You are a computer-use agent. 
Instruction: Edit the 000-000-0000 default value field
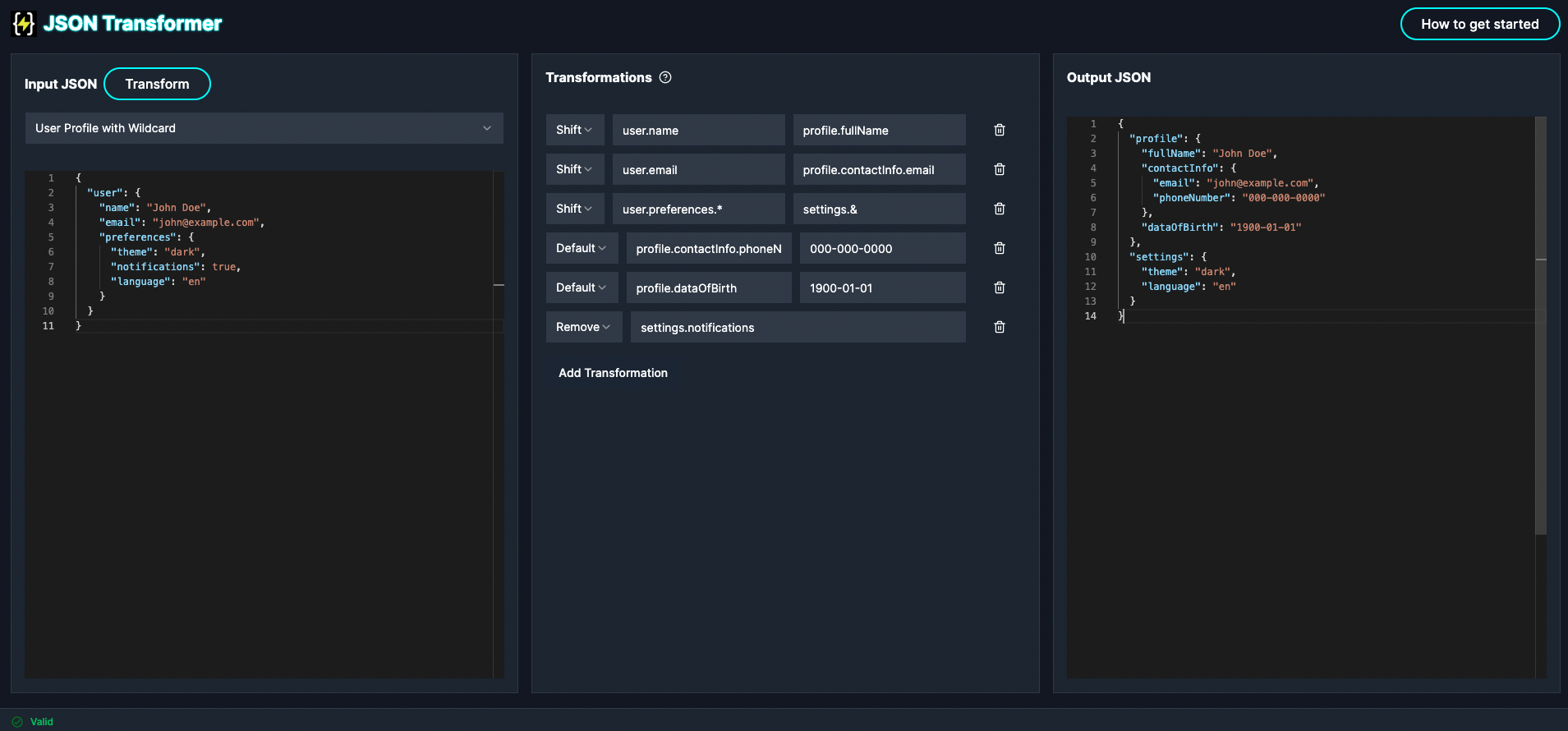click(x=882, y=248)
